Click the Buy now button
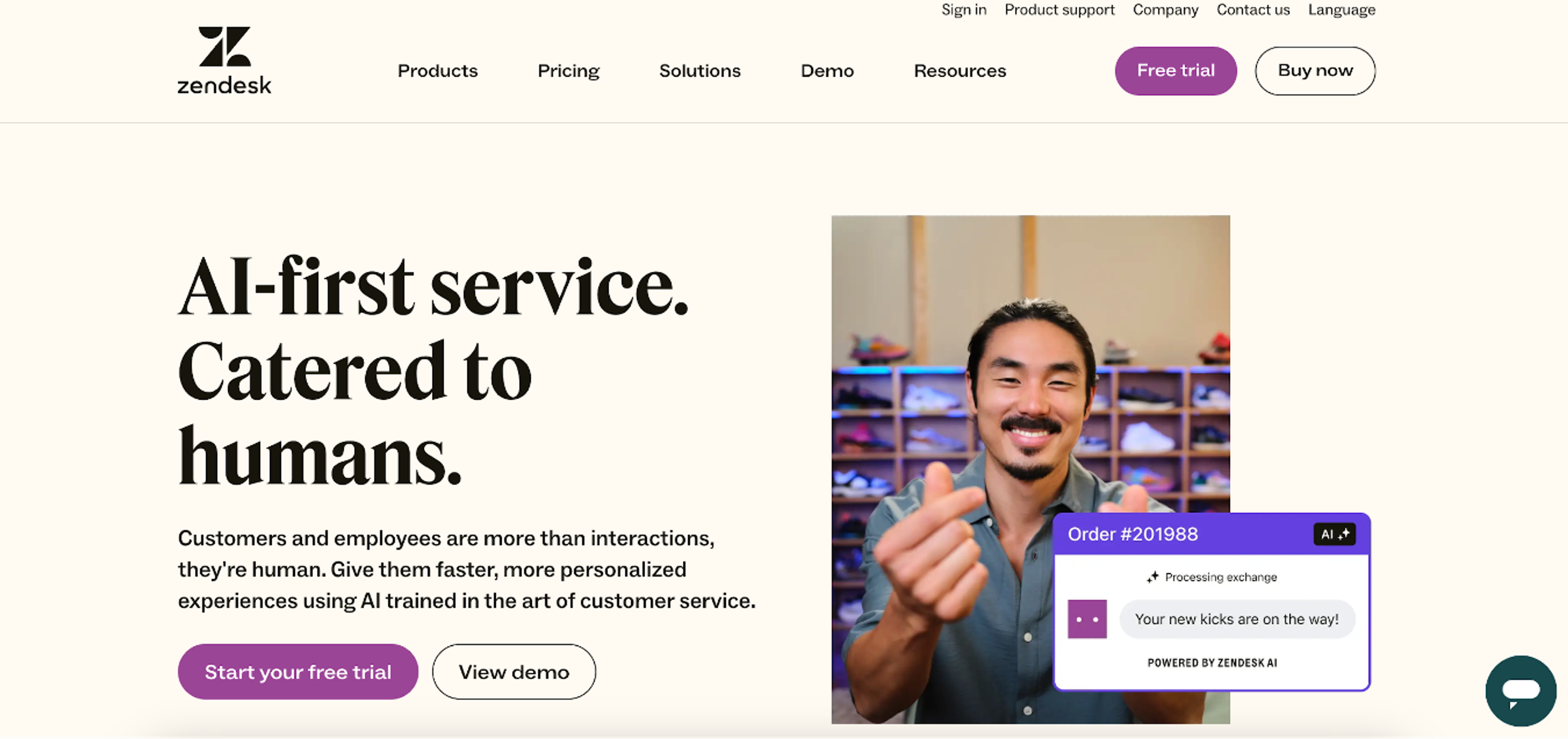 click(x=1315, y=71)
